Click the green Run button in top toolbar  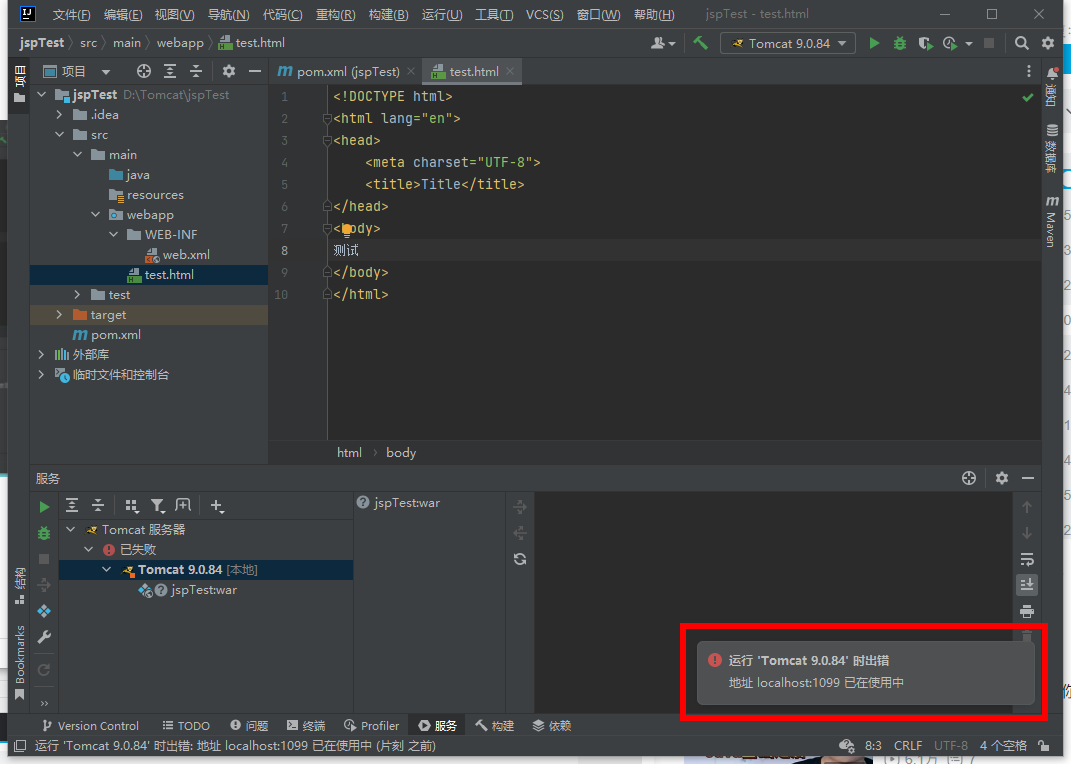point(875,43)
